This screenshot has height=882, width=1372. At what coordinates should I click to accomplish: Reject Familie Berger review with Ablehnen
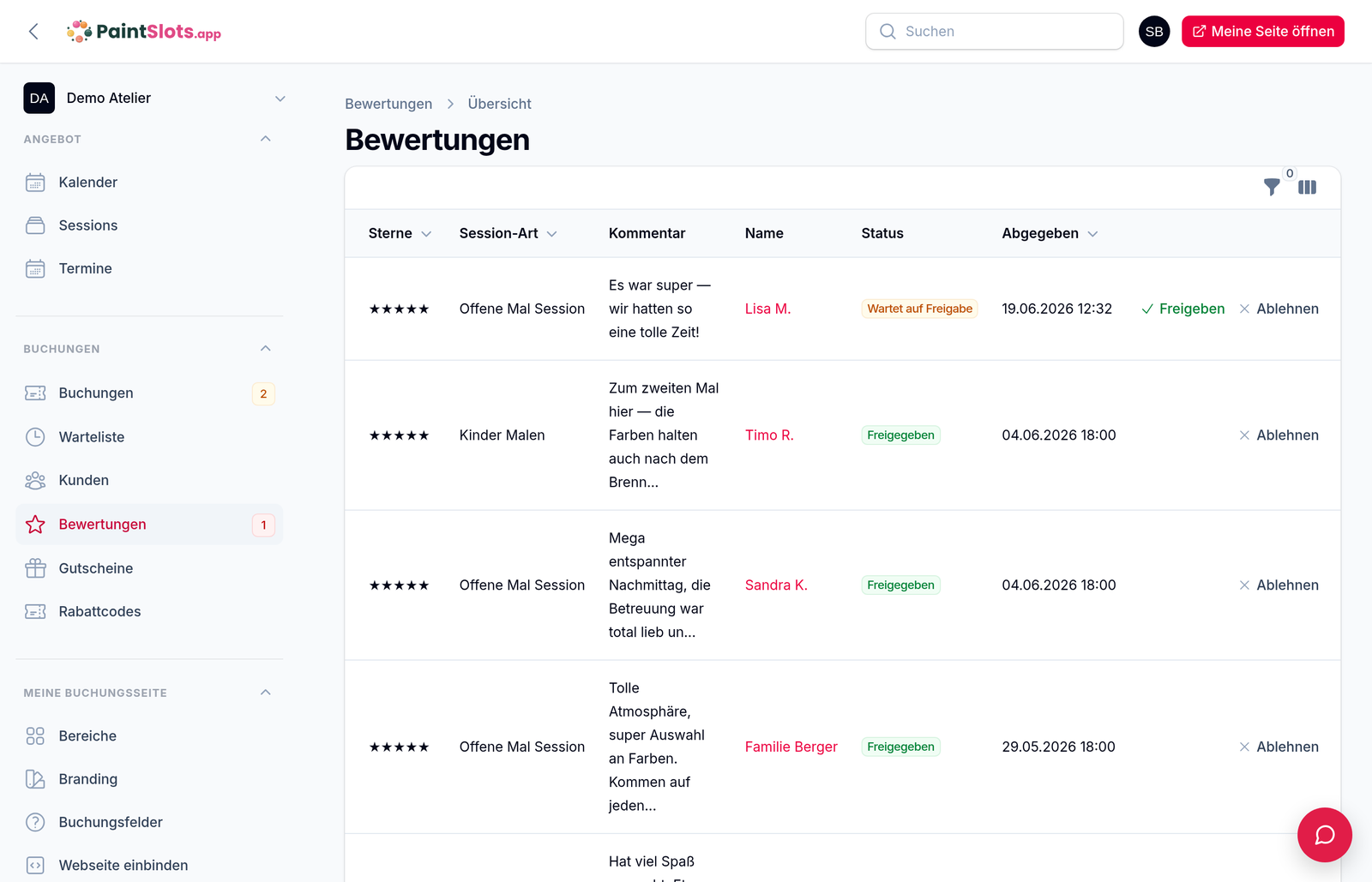[1279, 747]
